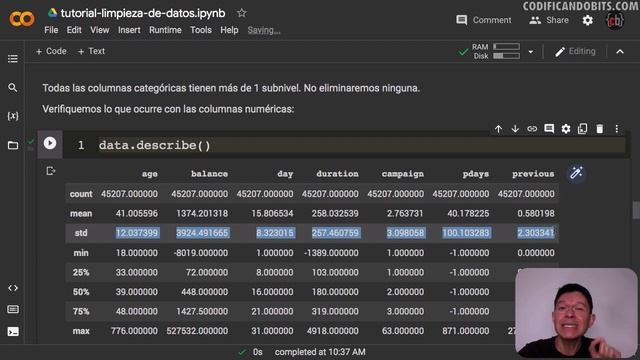Screen dimensions: 640x360
Task: Open the find and replace search panel
Action: (x=13, y=87)
